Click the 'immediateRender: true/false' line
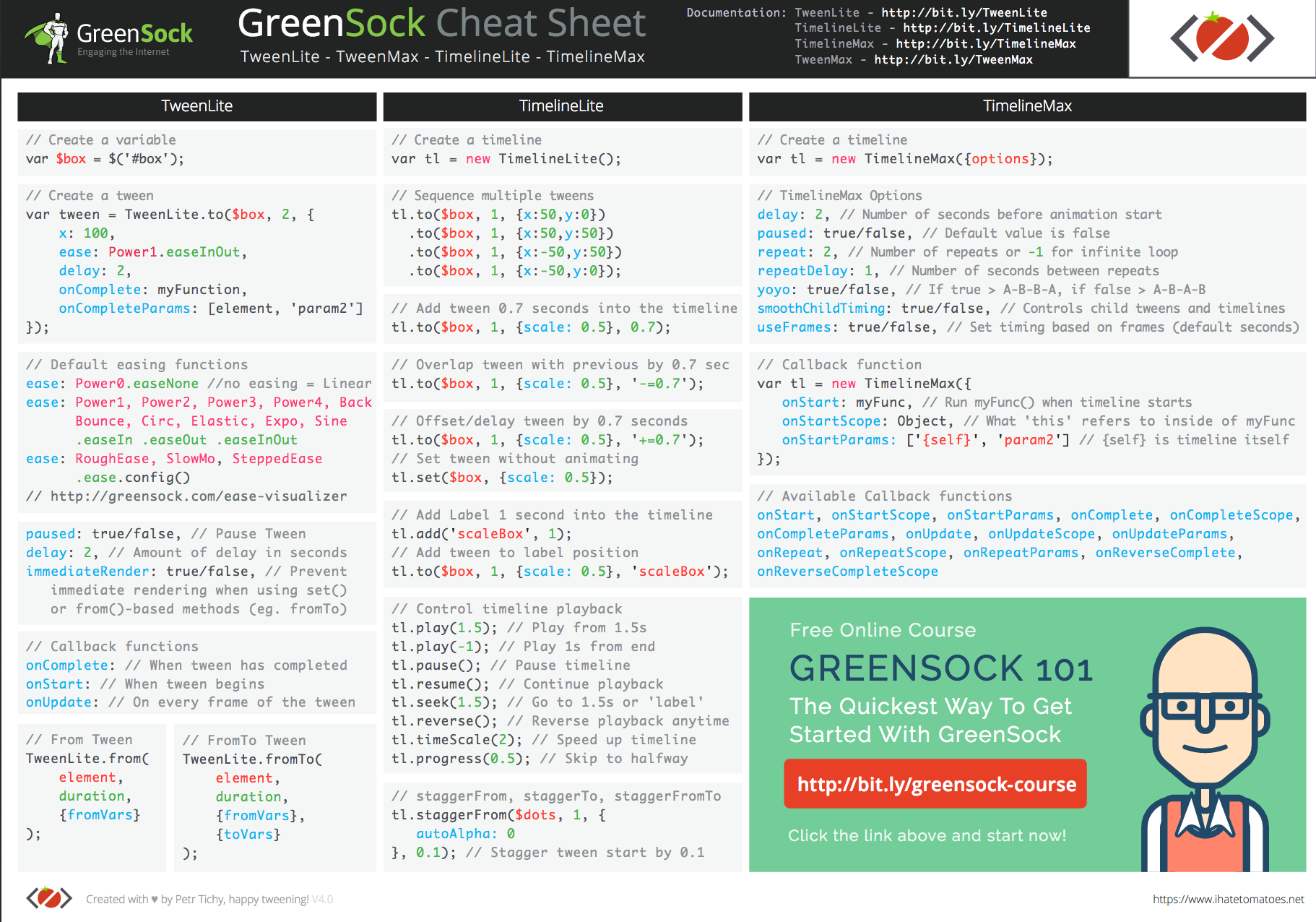This screenshot has height=922, width=1316. click(186, 572)
